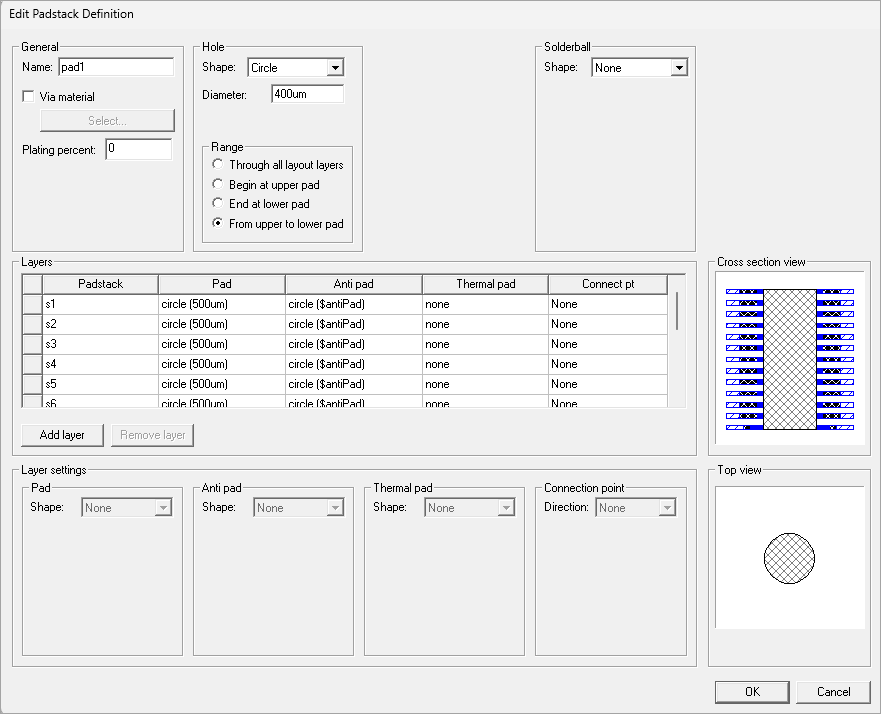Click the Layers table vertical scrollbar thumb
Screen dimensions: 881x714
click(x=677, y=311)
